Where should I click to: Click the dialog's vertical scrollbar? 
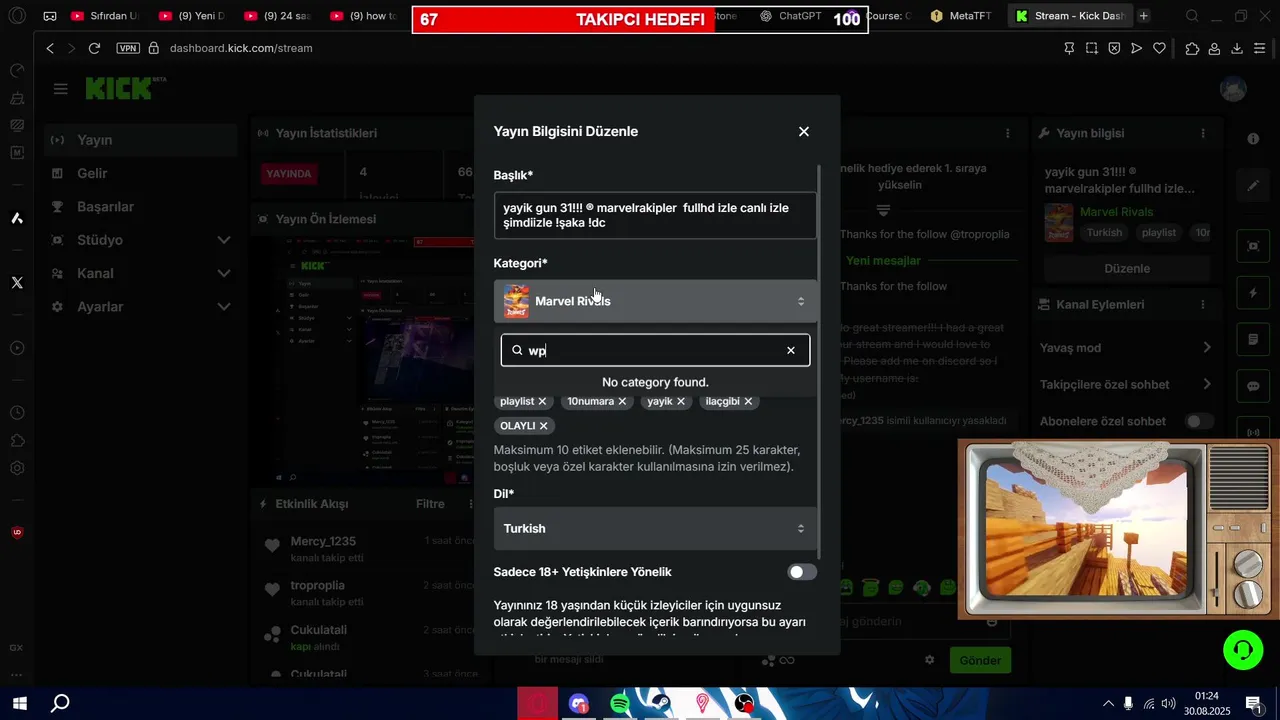click(820, 360)
